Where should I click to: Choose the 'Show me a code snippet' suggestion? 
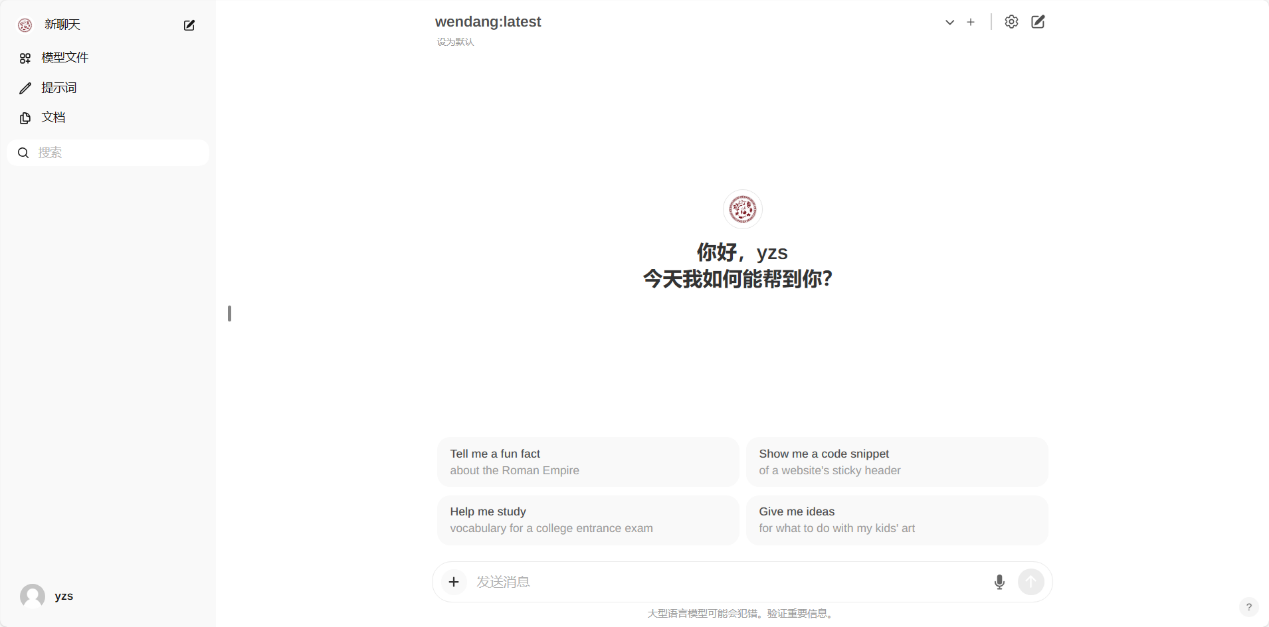tap(897, 462)
